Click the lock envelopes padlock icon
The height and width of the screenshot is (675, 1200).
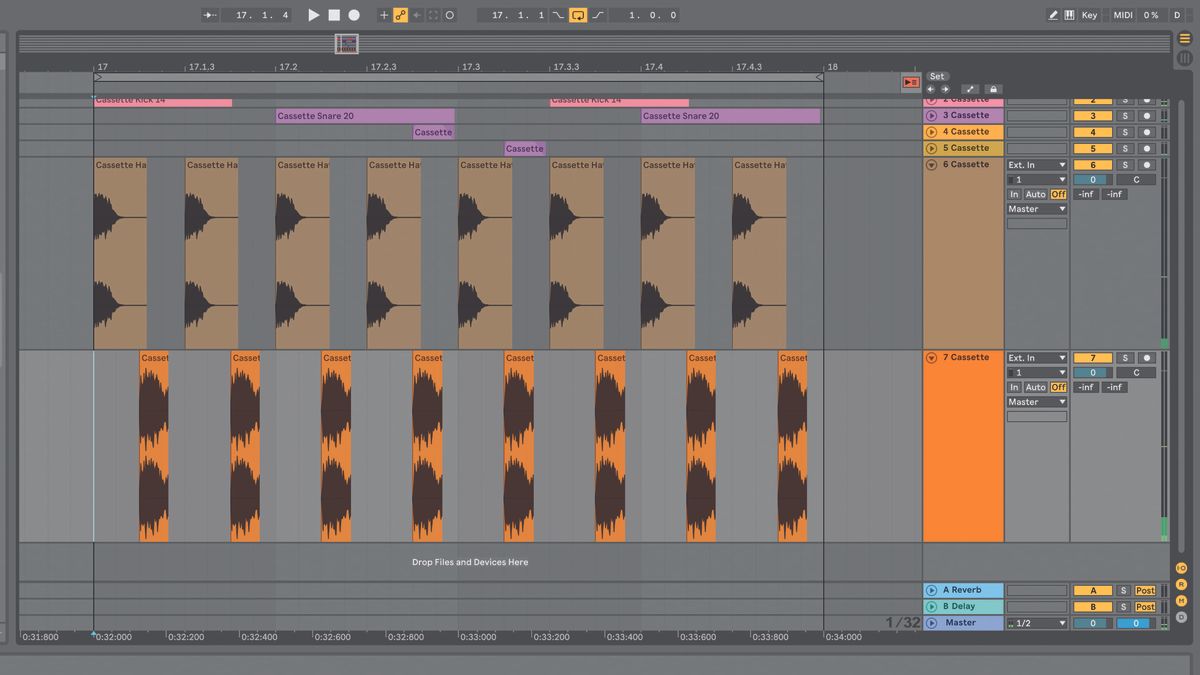993,89
